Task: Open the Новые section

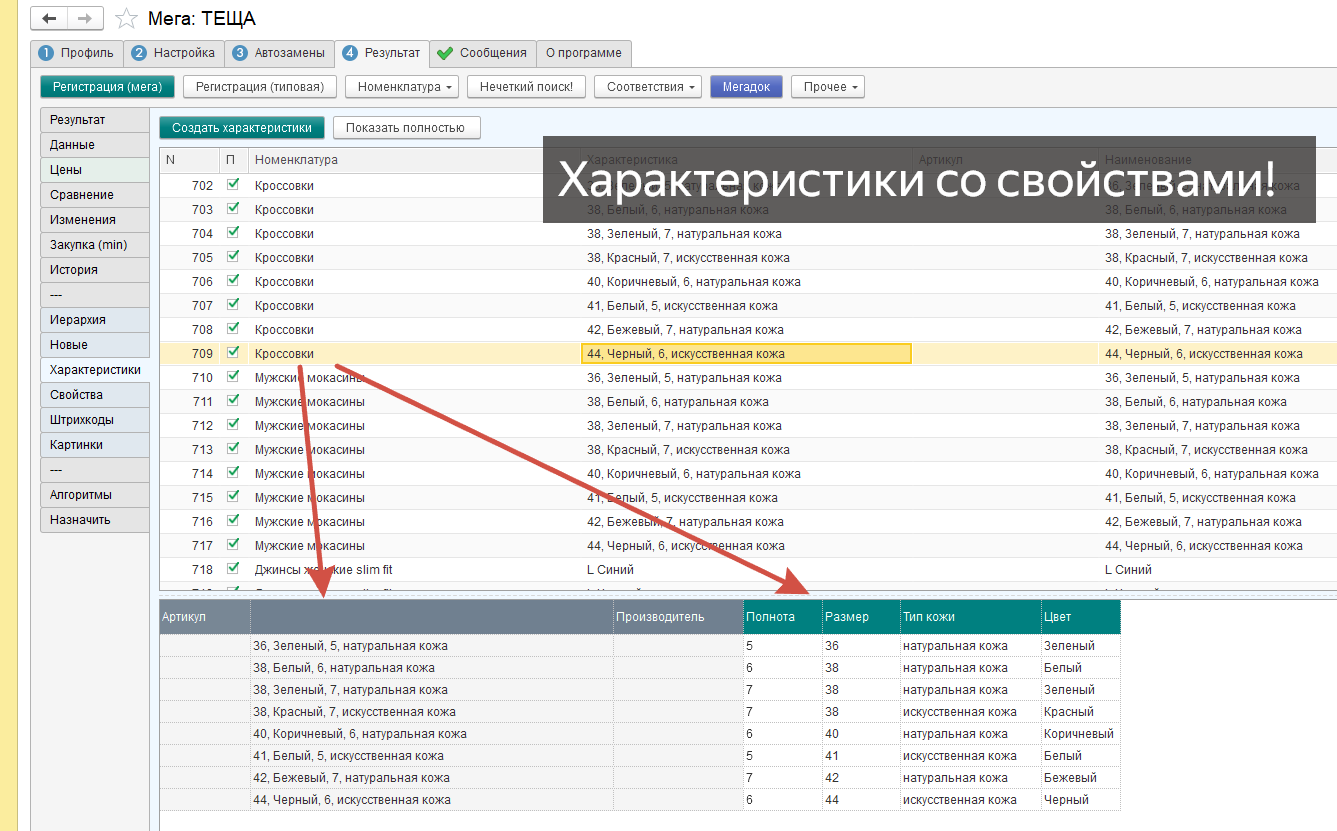Action: coord(95,345)
